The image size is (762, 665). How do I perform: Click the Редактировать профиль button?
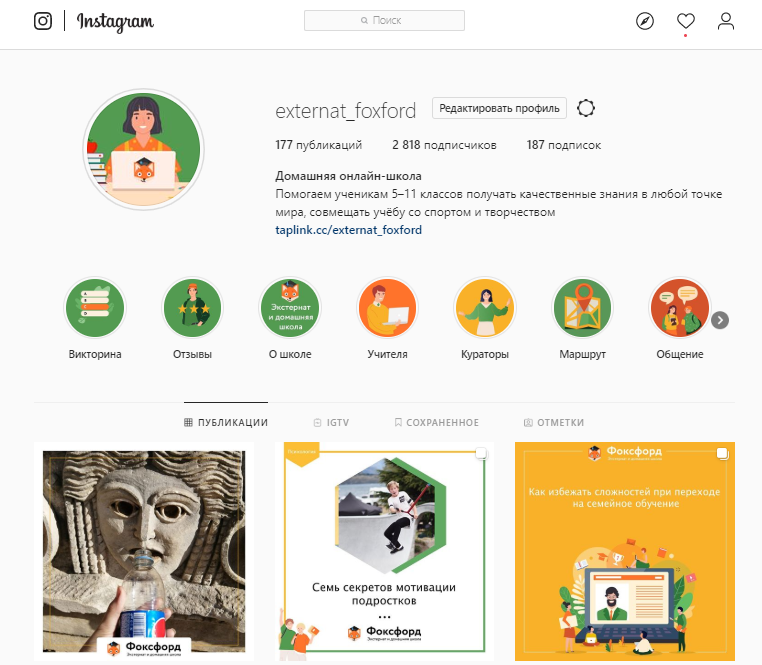click(x=499, y=108)
